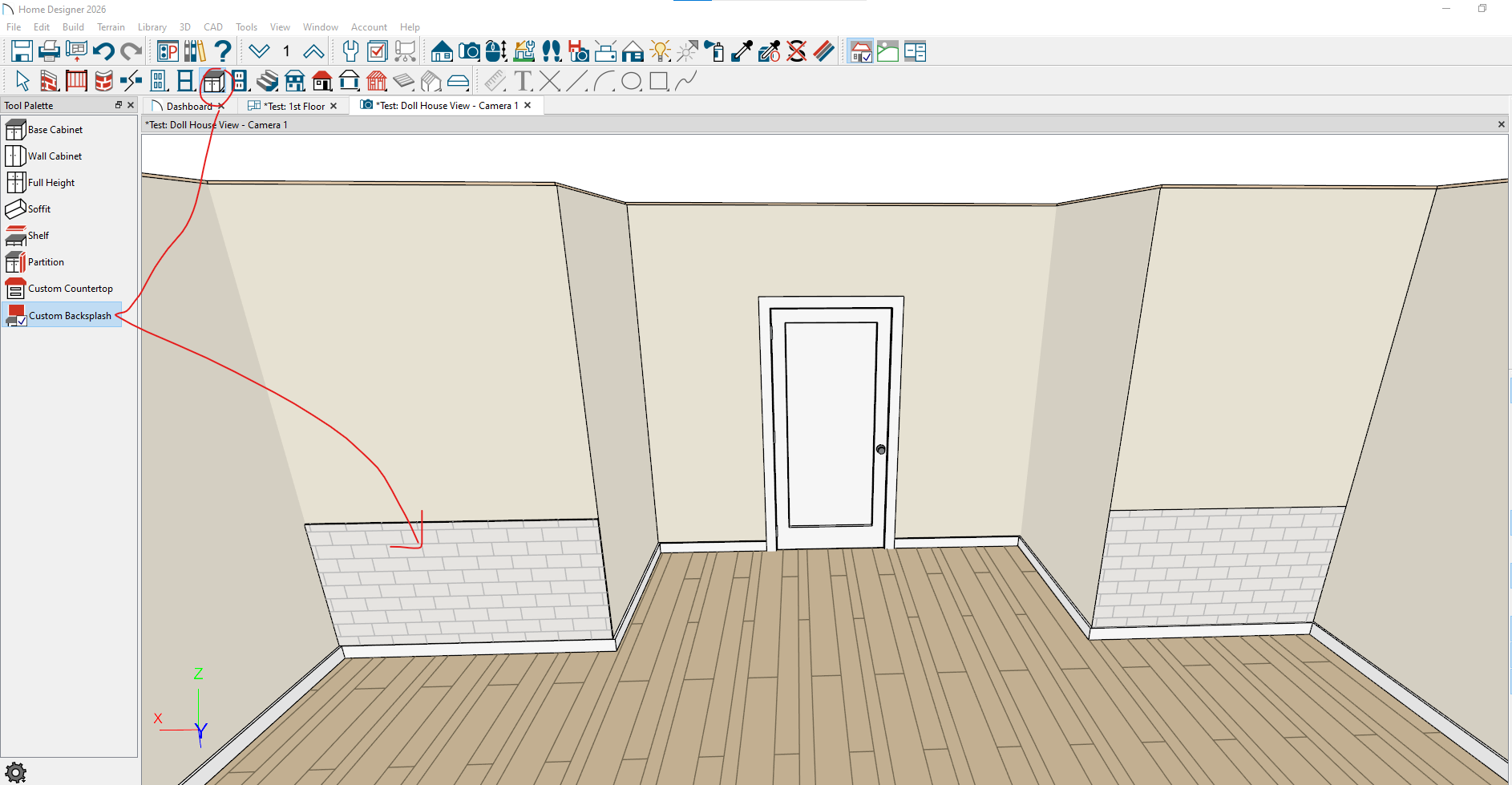Click the Save floppy disk icon
Viewport: 1512px width, 785px height.
click(22, 51)
